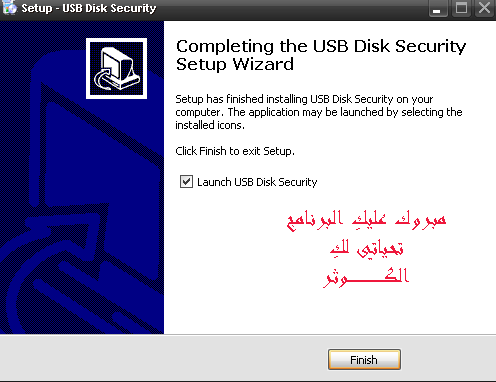This screenshot has height=382, width=496.
Task: Click the 'Completing the USB Disk Security' heading
Action: click(321, 46)
